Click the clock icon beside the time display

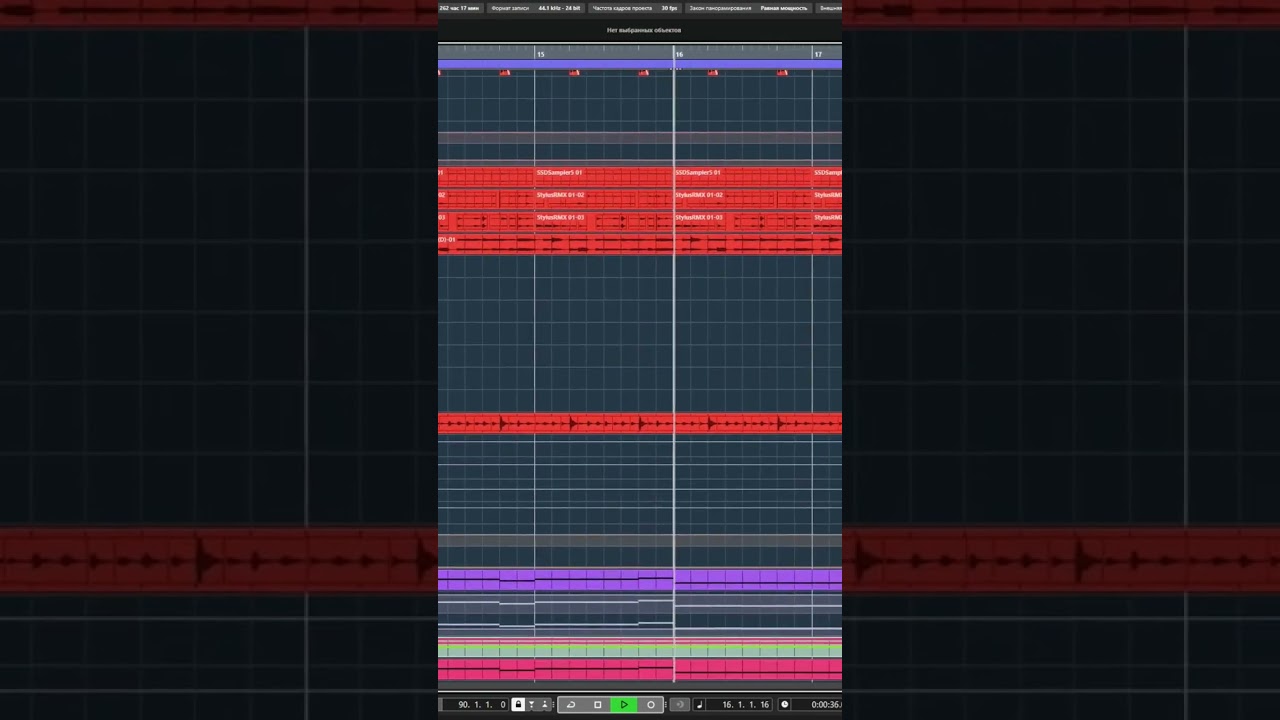[x=784, y=704]
